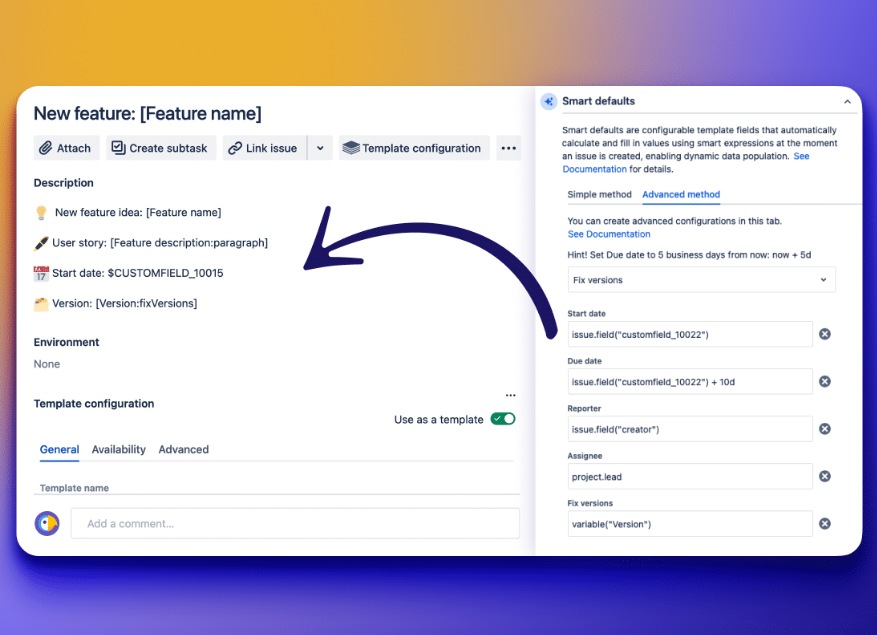Remove the Assignee smart default
The width and height of the screenshot is (877, 635).
click(x=825, y=476)
